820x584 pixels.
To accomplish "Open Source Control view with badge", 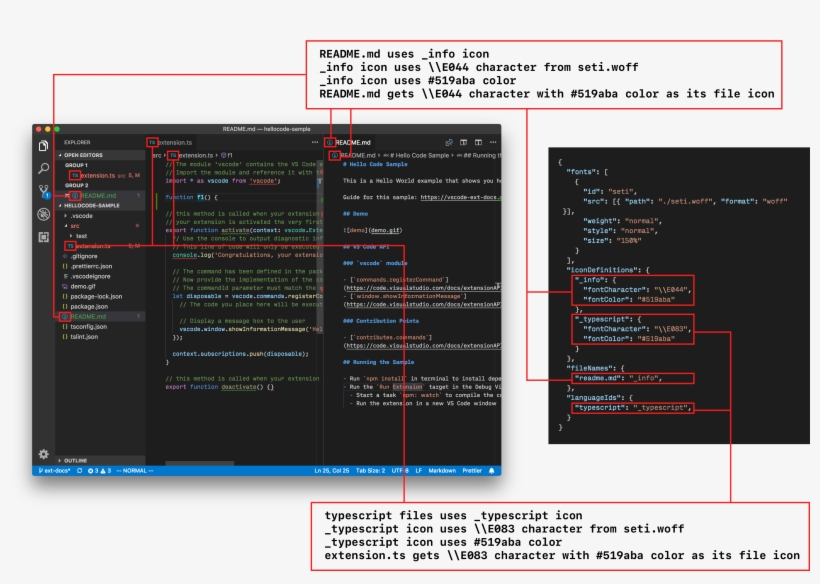I will (x=44, y=191).
